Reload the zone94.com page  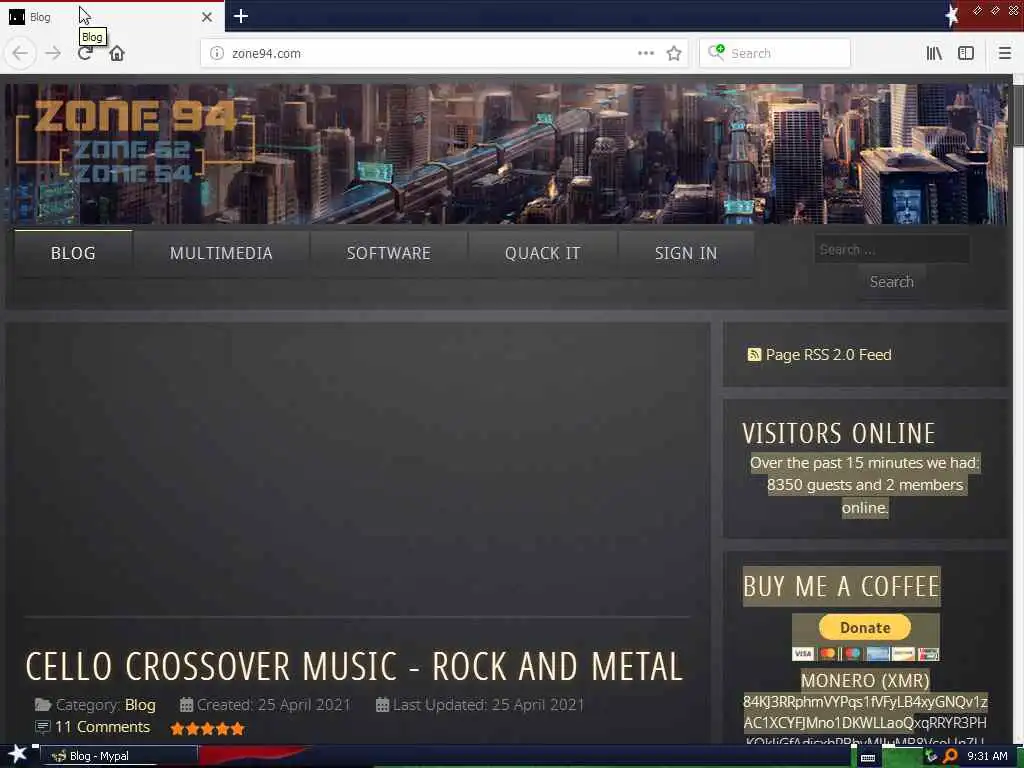[85, 53]
